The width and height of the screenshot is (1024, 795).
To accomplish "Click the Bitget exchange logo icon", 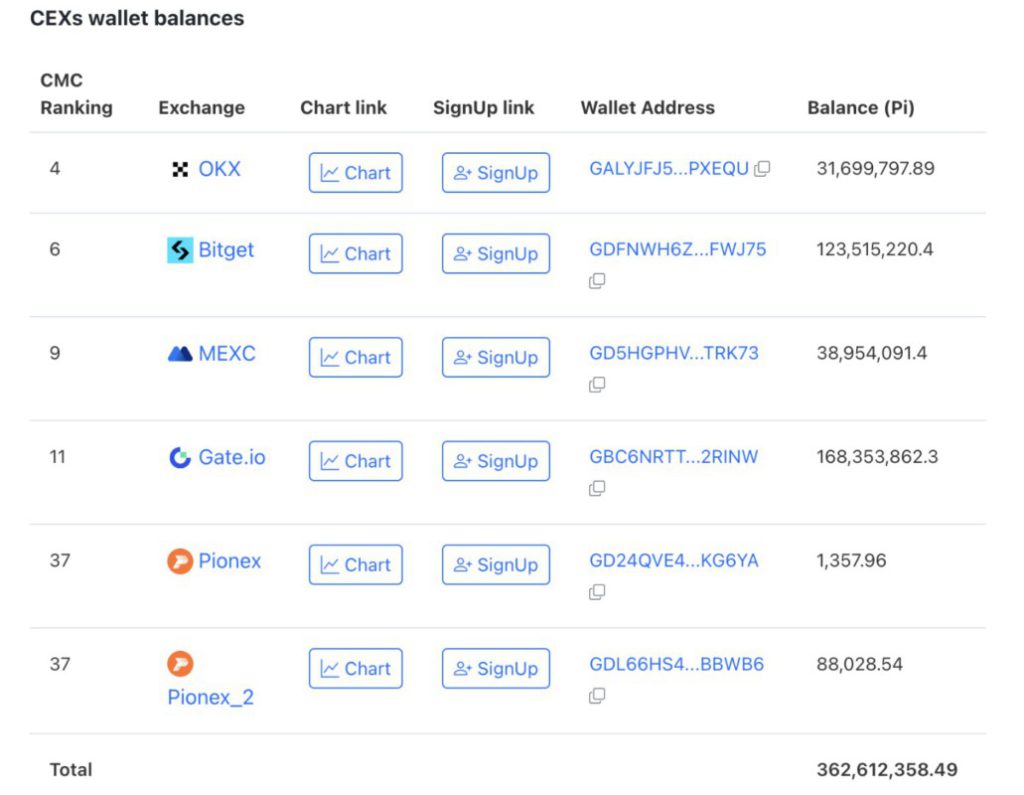I will click(180, 250).
